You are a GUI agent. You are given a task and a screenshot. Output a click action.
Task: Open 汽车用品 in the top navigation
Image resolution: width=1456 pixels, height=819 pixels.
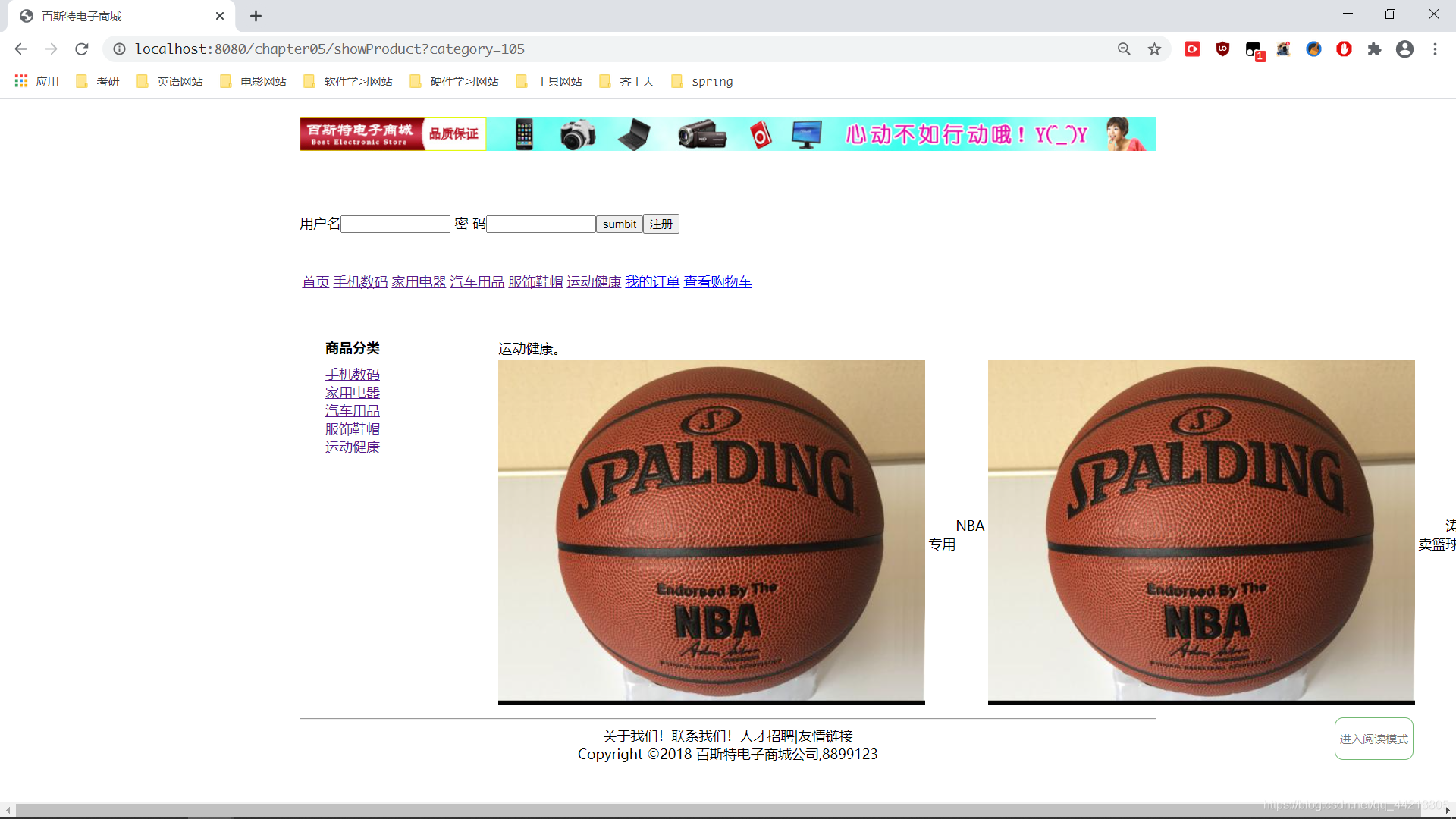tap(477, 281)
